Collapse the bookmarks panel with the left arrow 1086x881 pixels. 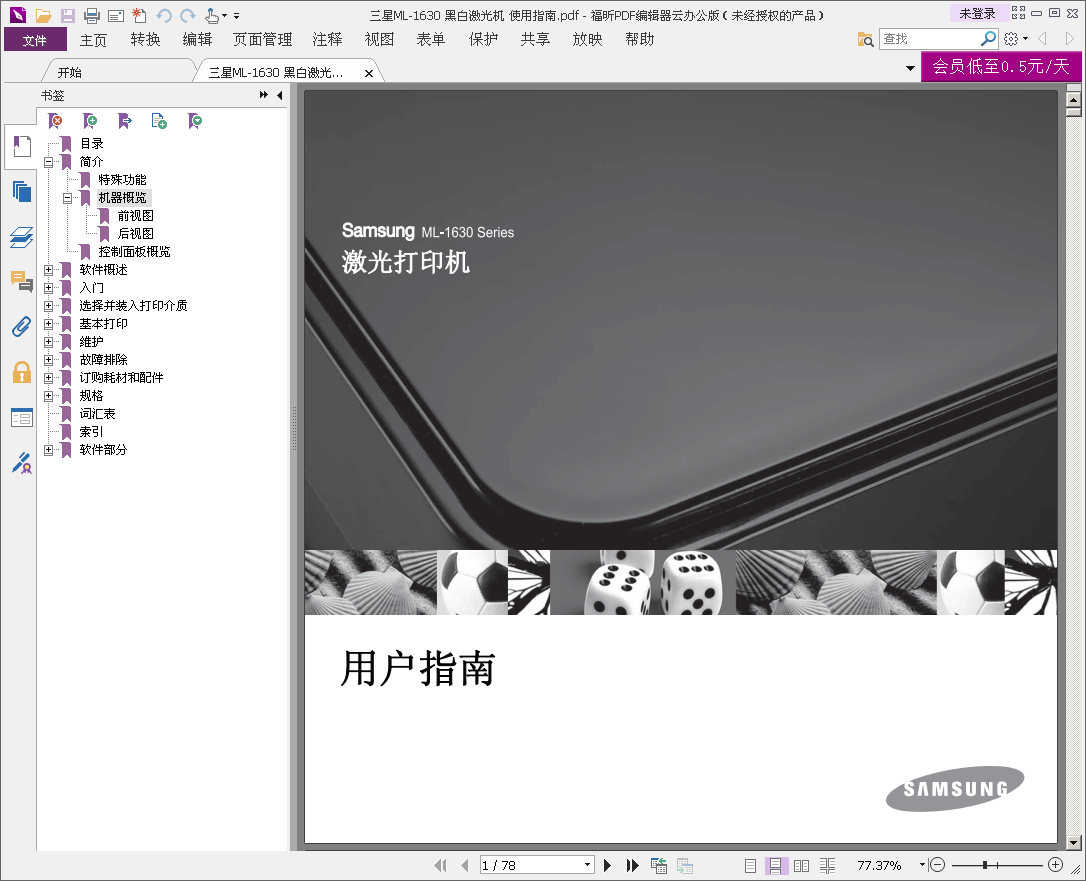[280, 96]
